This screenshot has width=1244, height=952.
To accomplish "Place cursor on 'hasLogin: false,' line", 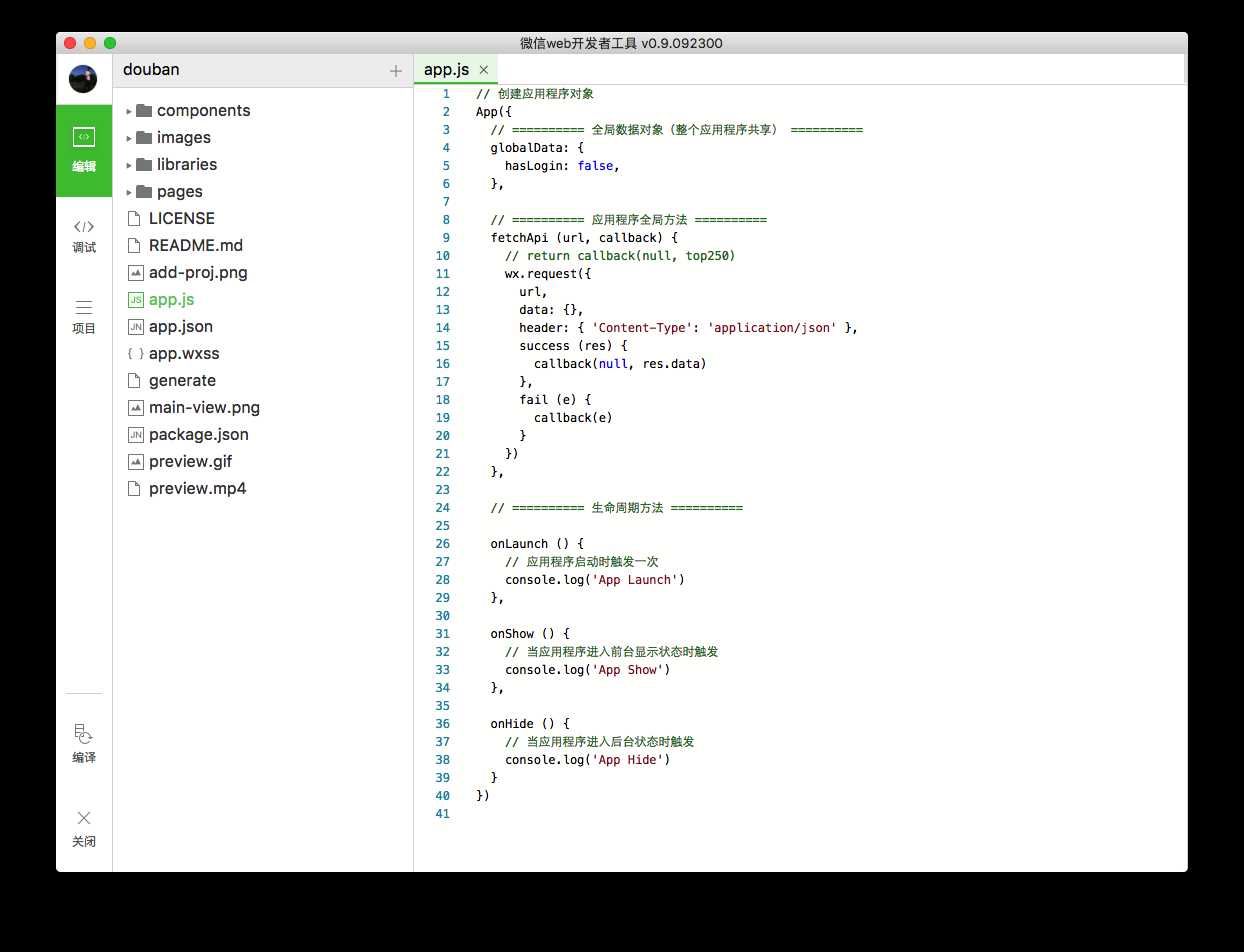I will coord(562,166).
